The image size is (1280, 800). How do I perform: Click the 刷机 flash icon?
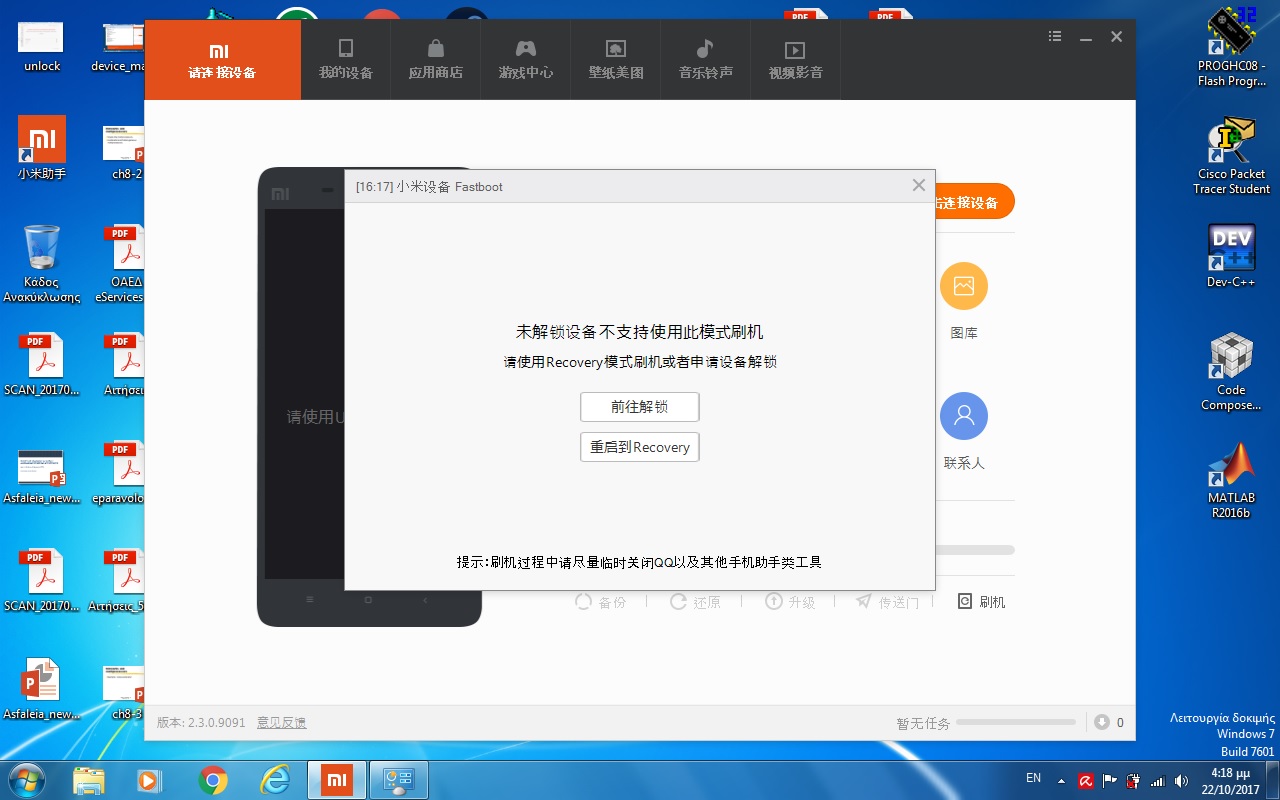click(x=981, y=601)
